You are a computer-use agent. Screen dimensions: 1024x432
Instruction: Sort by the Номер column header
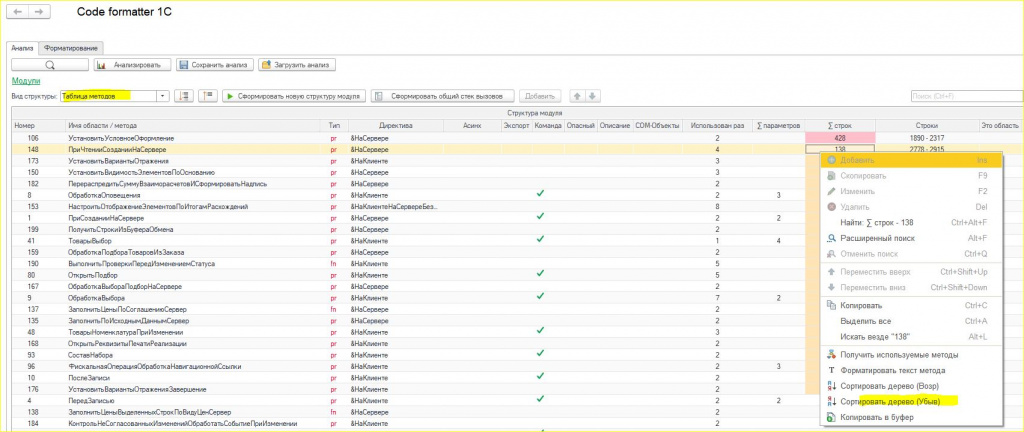tap(37, 125)
